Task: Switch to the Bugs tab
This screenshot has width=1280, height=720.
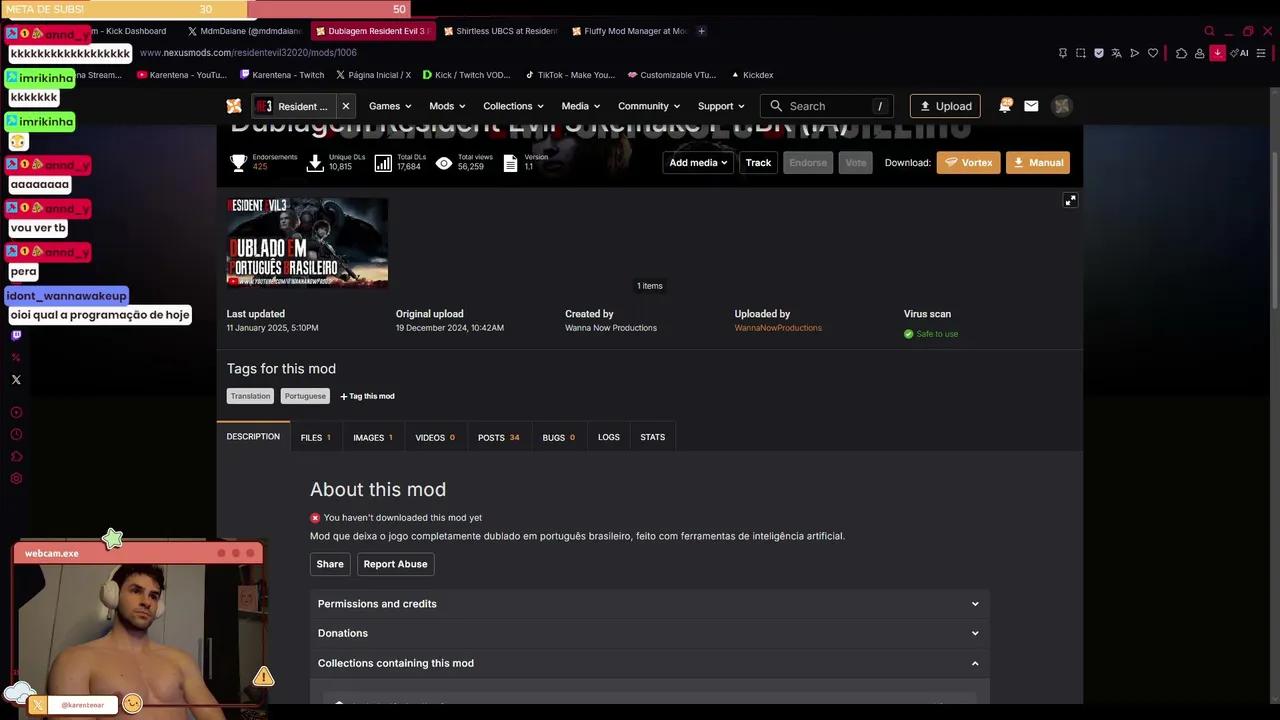Action: point(558,437)
